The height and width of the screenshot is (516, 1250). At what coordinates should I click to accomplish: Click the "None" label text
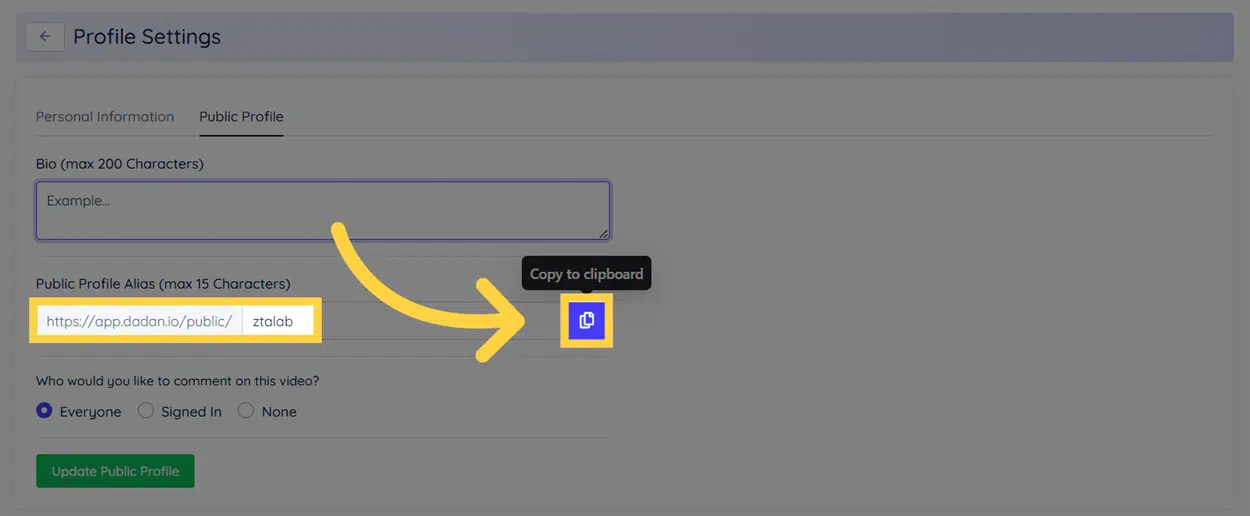point(279,412)
